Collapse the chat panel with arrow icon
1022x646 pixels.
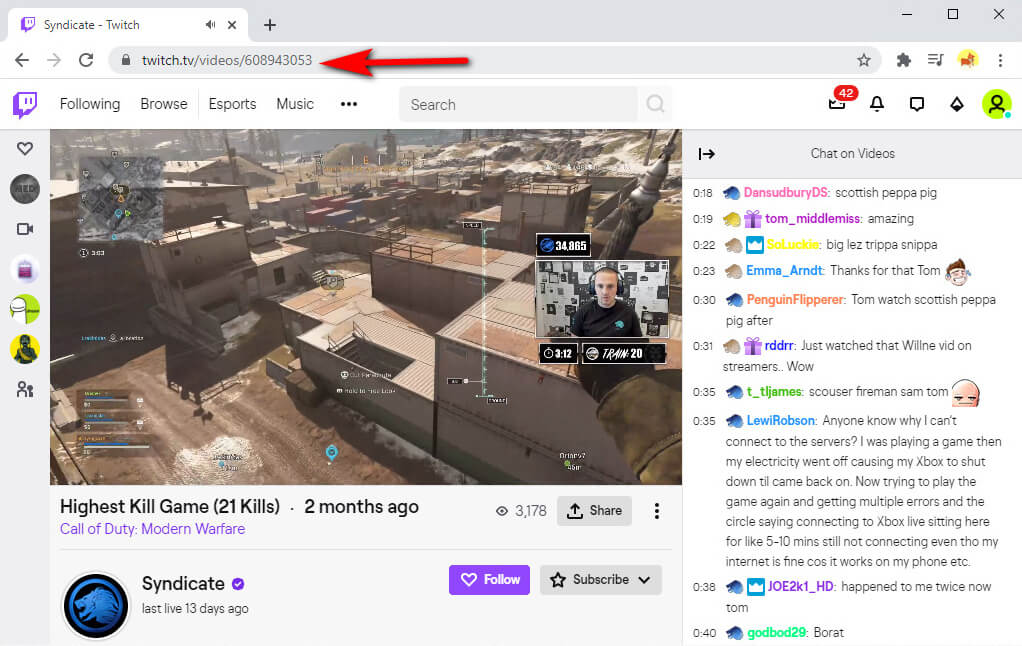pos(707,154)
